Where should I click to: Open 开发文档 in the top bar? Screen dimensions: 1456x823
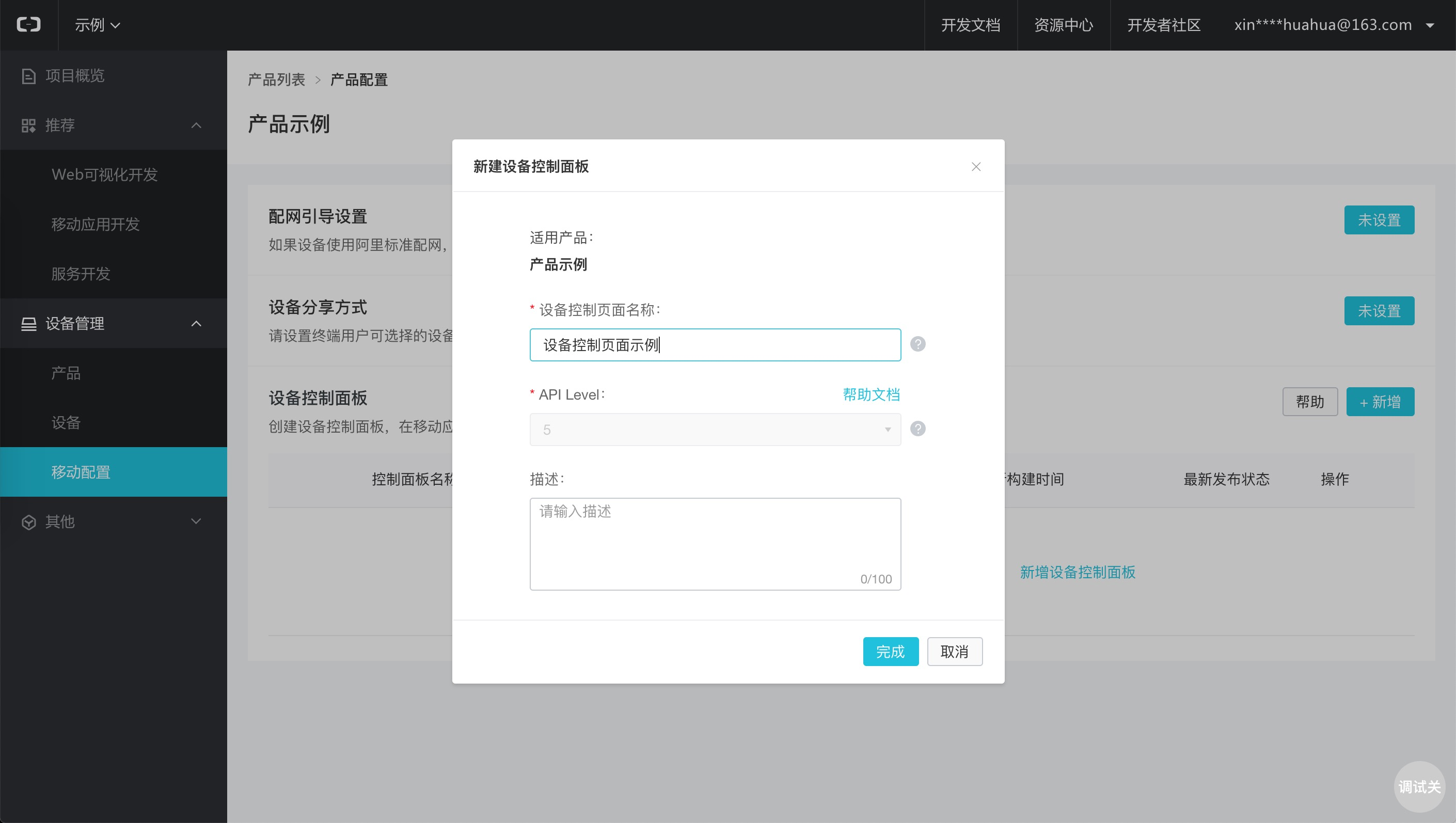pyautogui.click(x=971, y=25)
